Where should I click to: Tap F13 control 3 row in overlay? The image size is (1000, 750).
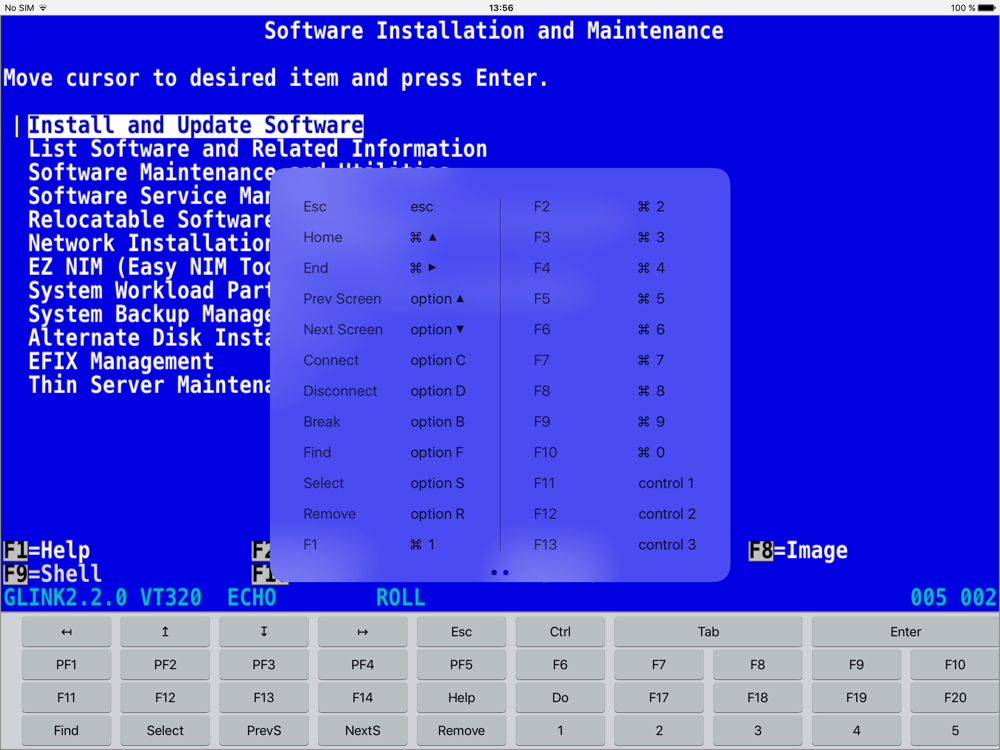pyautogui.click(x=615, y=545)
